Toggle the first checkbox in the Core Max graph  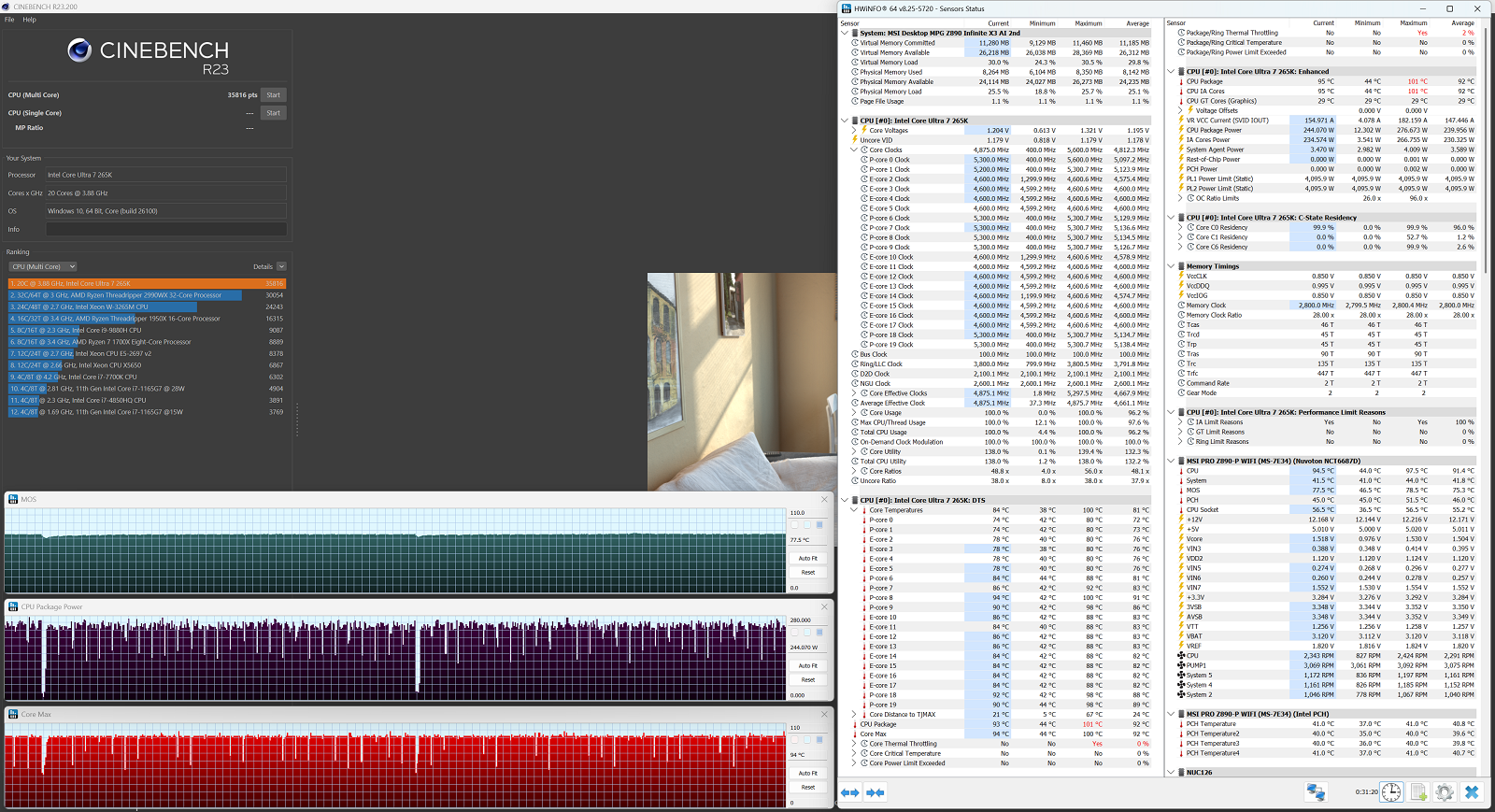pos(795,739)
